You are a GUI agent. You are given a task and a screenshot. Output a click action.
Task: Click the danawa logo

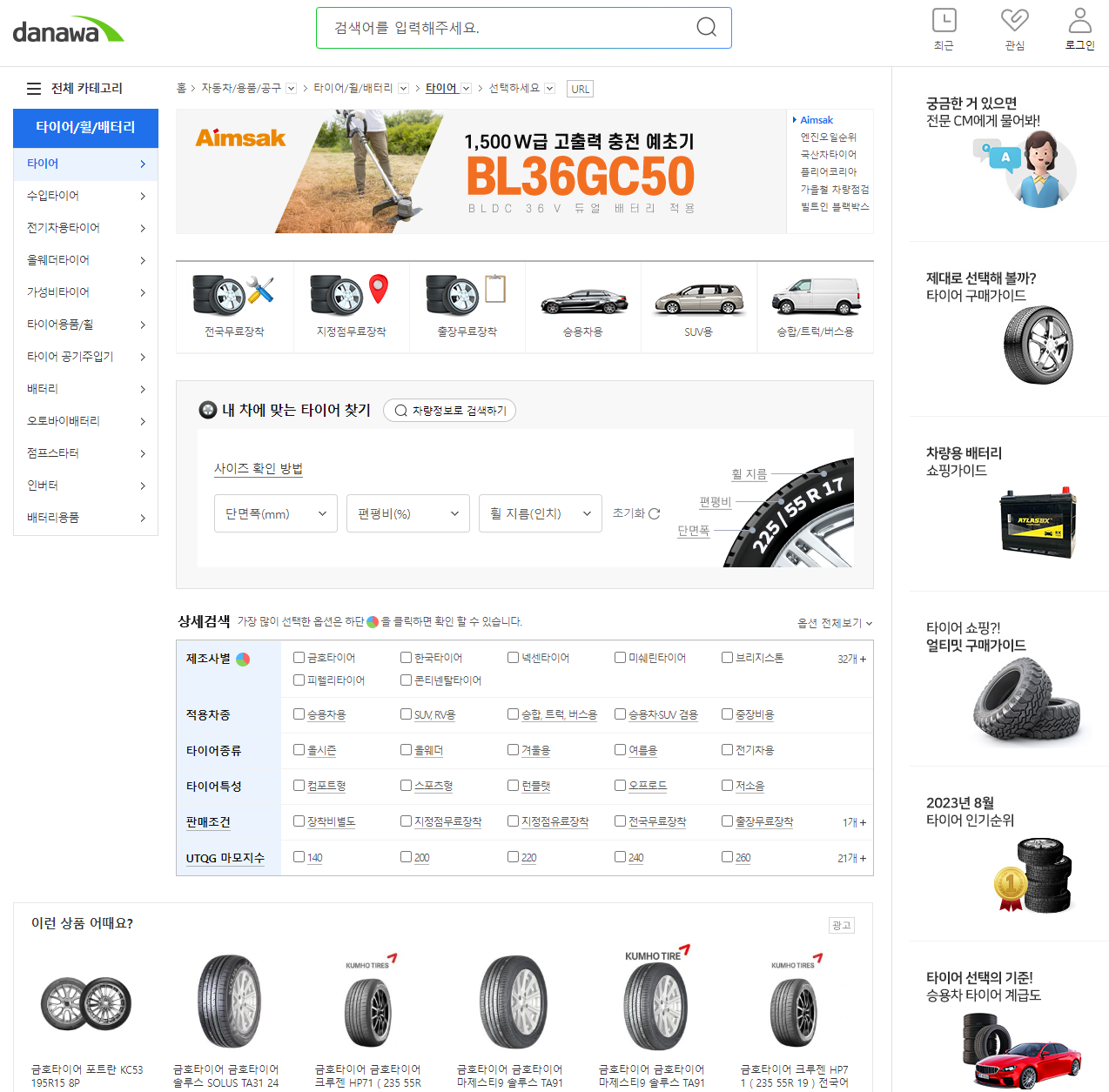tap(69, 30)
